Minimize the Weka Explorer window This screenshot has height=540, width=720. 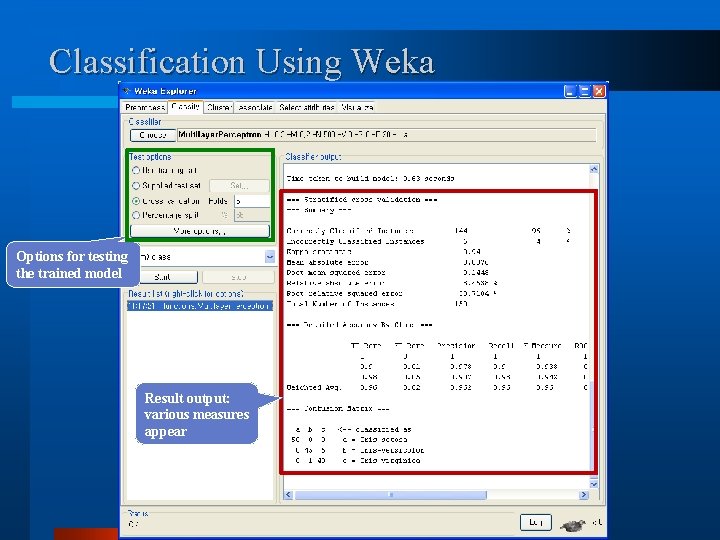pos(570,91)
